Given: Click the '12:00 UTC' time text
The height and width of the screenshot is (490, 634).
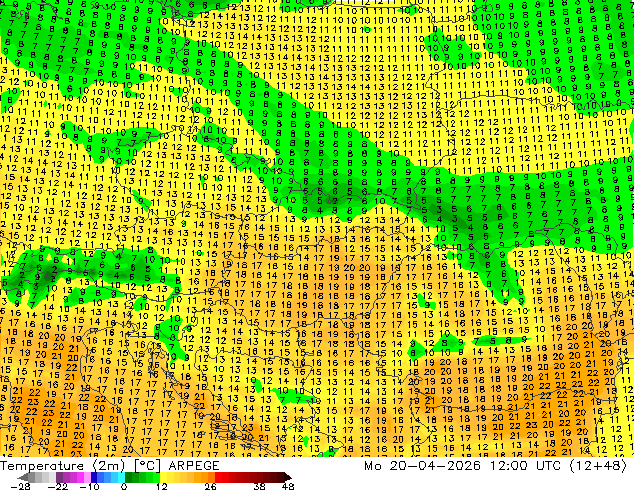Looking at the screenshot, I should [x=525, y=466].
